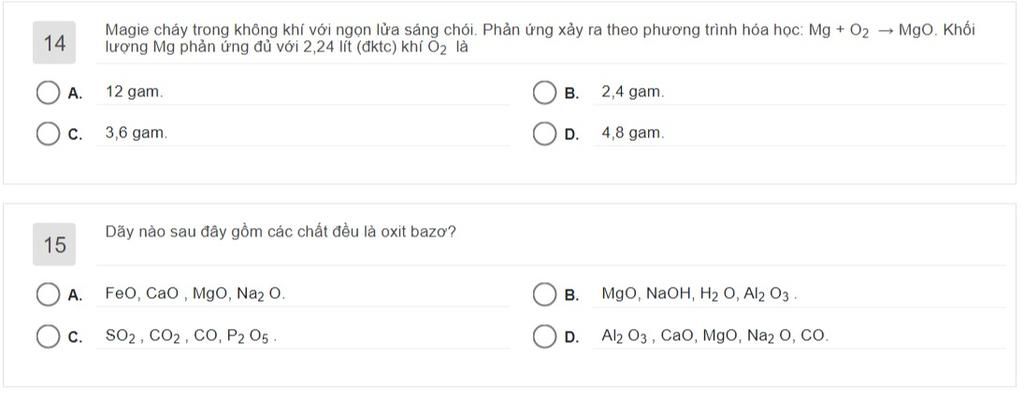This screenshot has height=399, width=1024.
Task: Pick the answer 'SO2, CO2, CO, P2O5.'
Action: [191, 336]
